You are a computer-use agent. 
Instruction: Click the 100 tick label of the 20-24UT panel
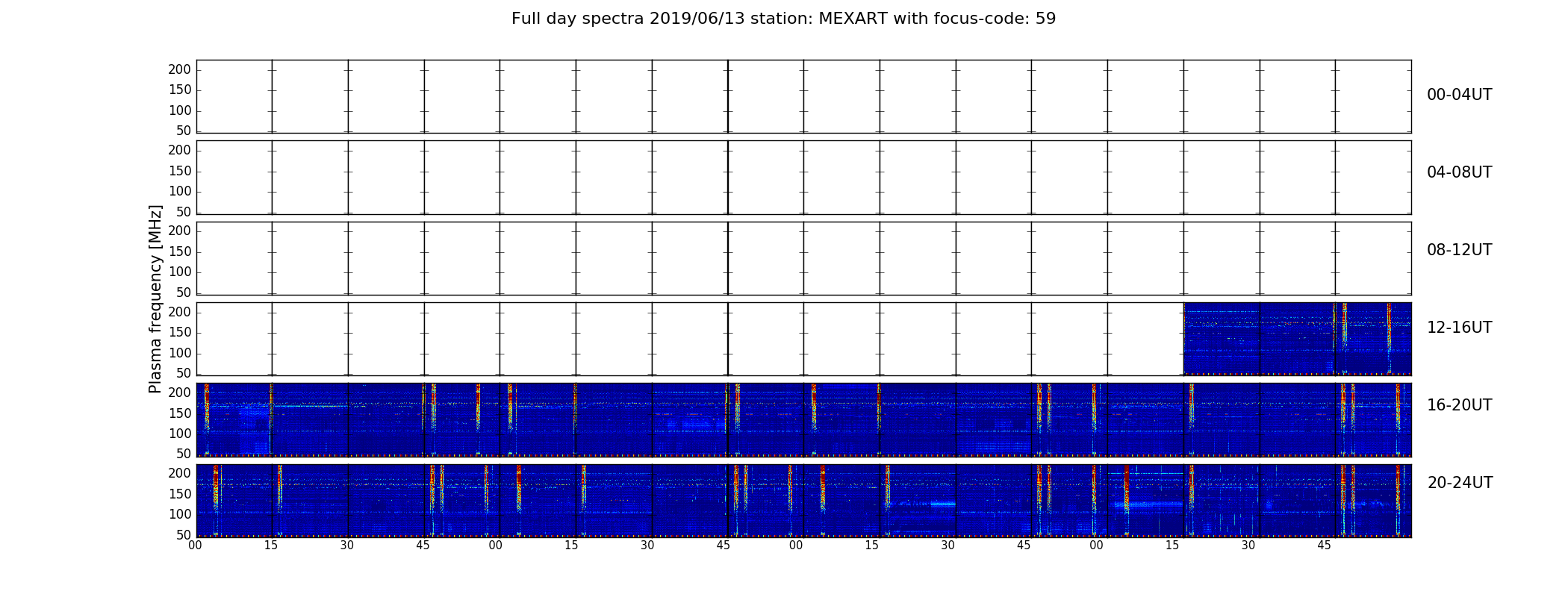(180, 514)
